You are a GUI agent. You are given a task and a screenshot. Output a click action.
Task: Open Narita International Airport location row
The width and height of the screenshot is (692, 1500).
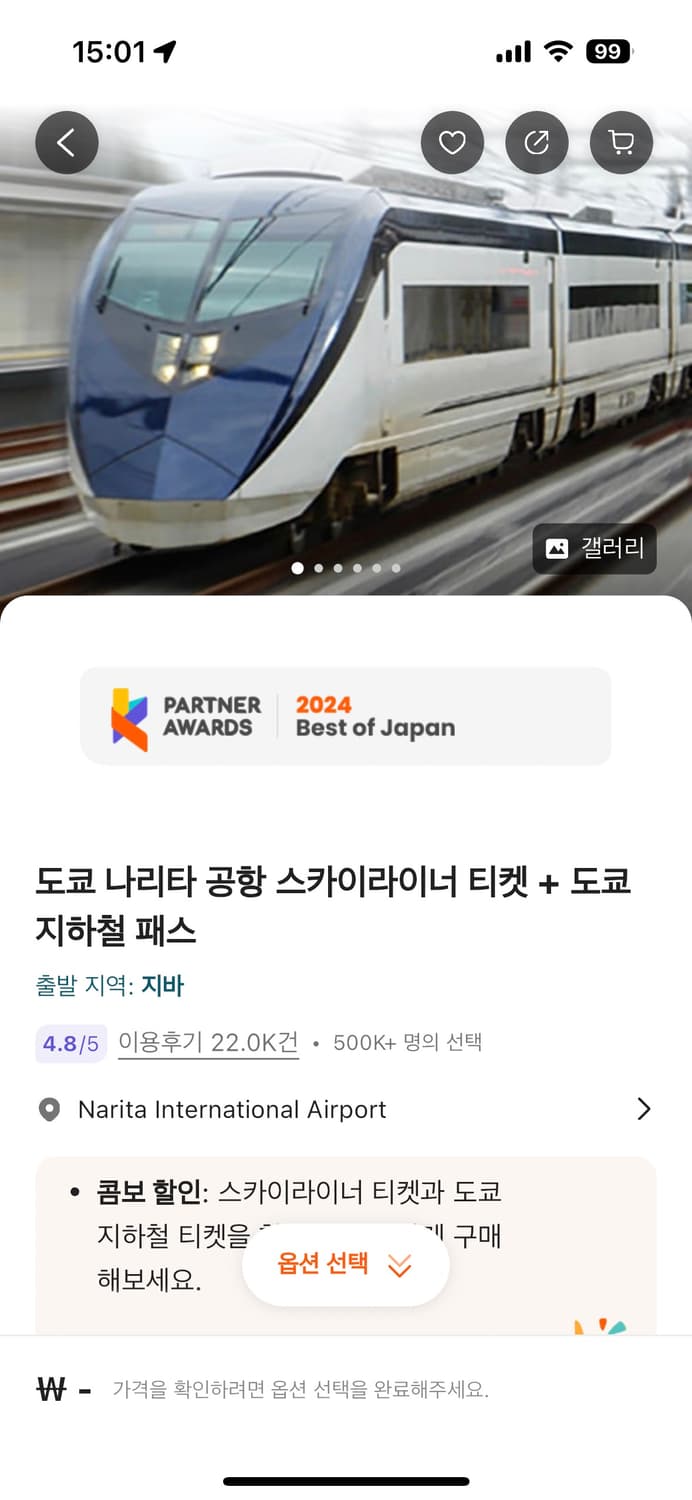pos(345,1110)
